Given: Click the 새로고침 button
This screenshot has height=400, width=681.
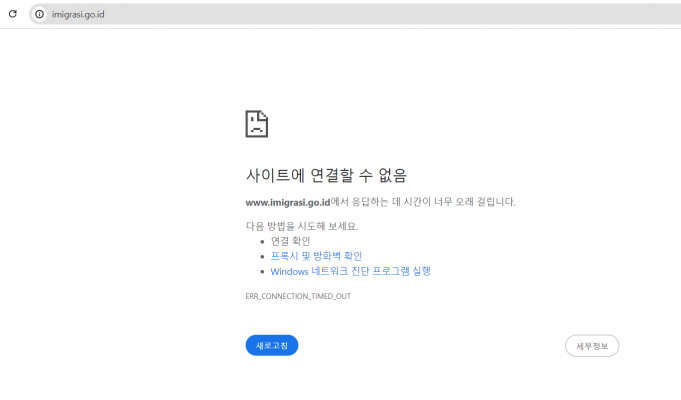Looking at the screenshot, I should point(272,345).
